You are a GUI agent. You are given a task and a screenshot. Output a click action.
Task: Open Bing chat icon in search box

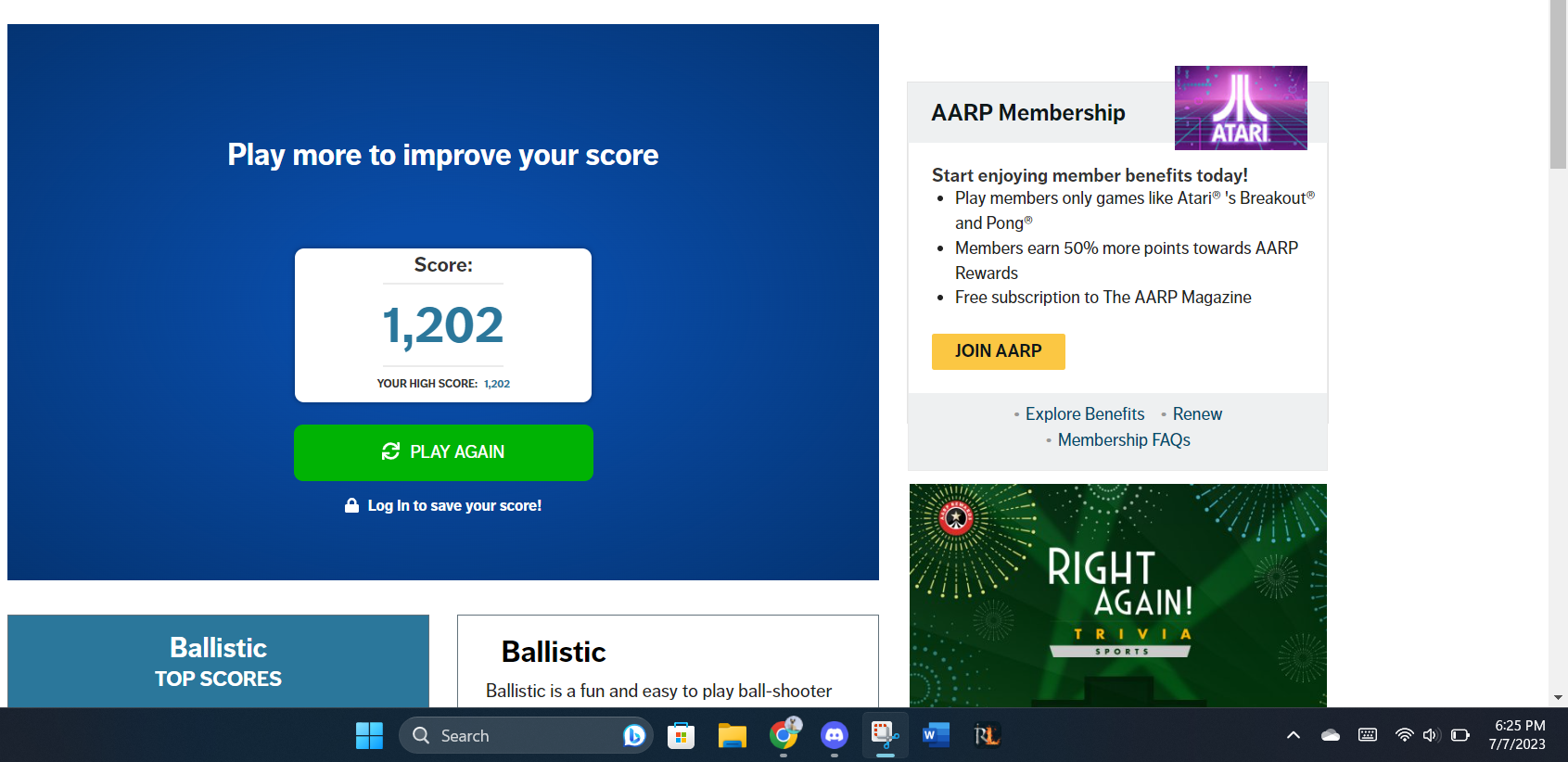(x=634, y=735)
